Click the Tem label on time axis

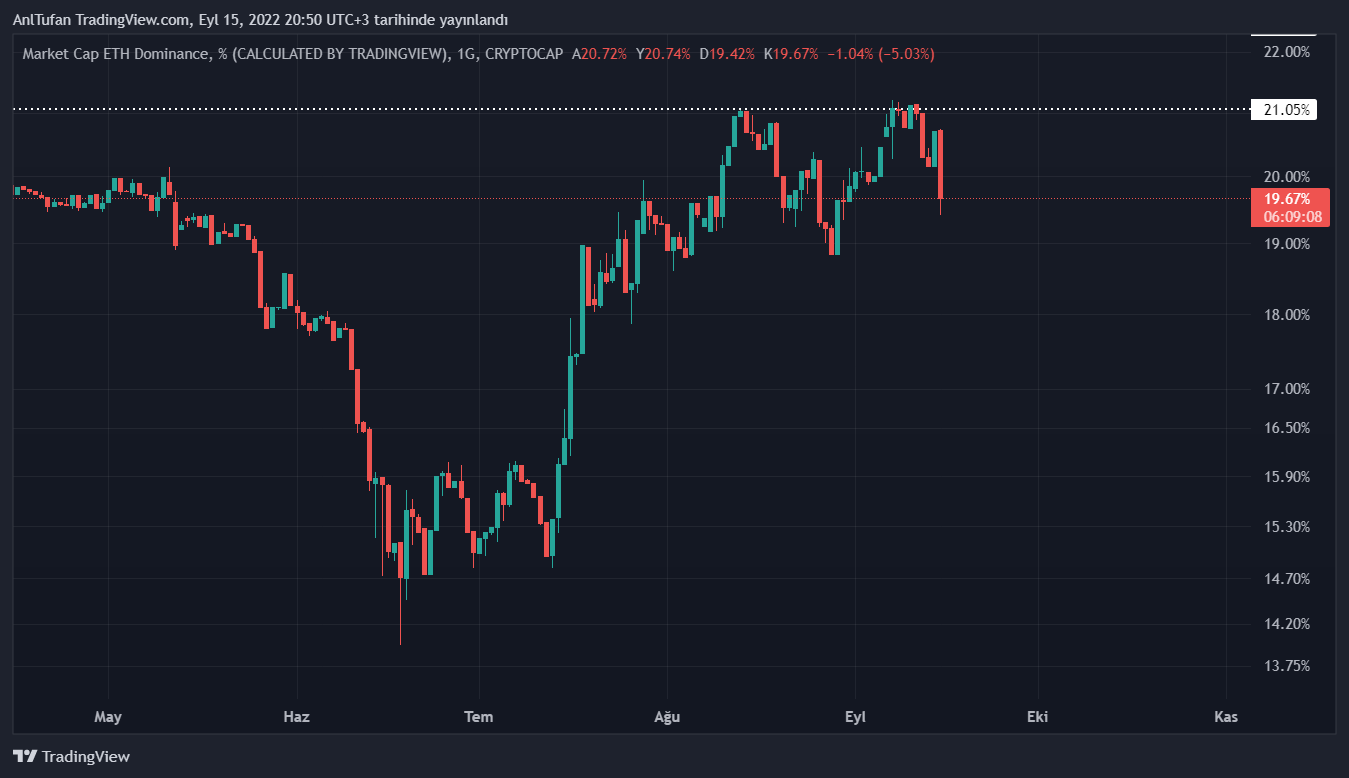[x=479, y=717]
